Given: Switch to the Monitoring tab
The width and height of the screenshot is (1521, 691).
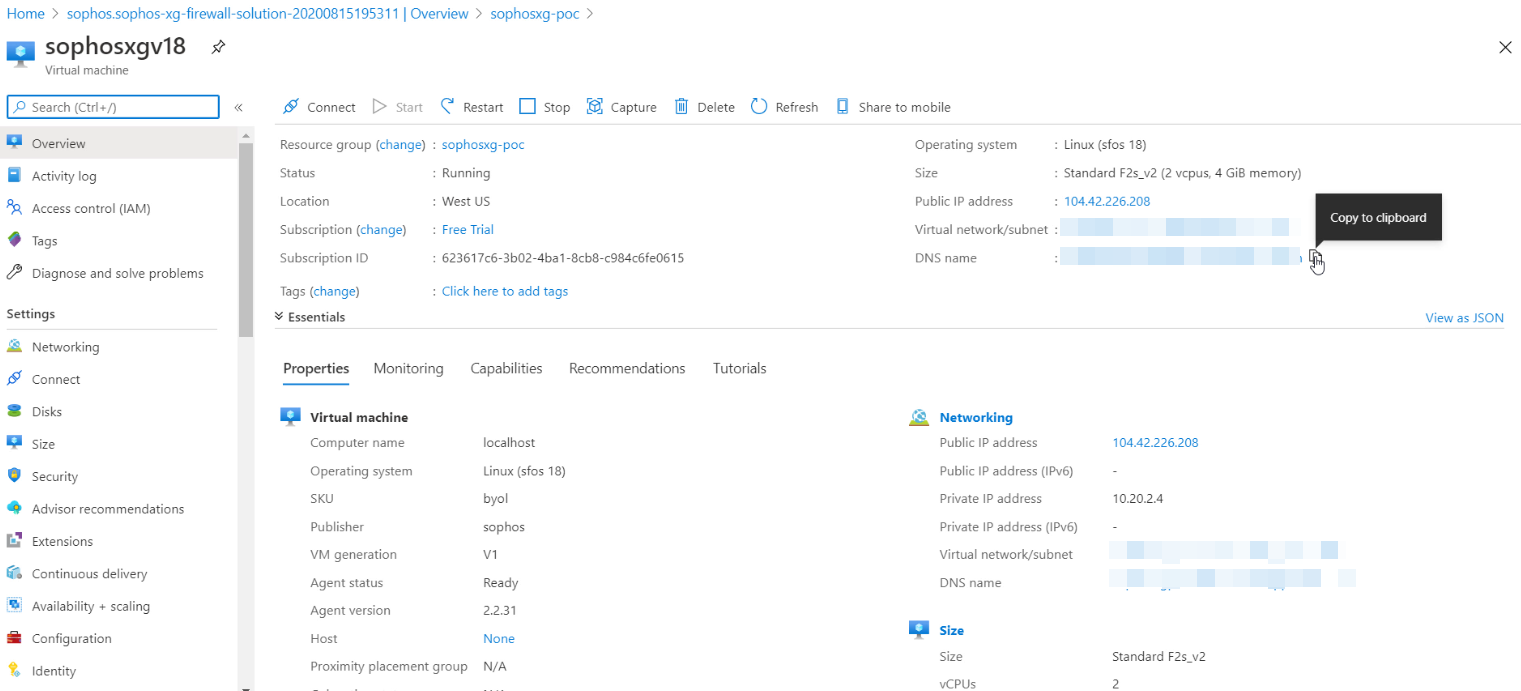Looking at the screenshot, I should [x=408, y=368].
